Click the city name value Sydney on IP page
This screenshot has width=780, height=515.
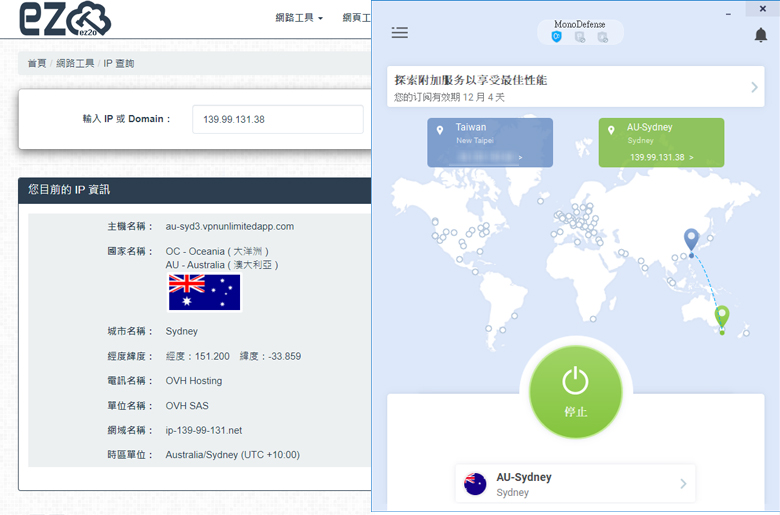point(182,331)
